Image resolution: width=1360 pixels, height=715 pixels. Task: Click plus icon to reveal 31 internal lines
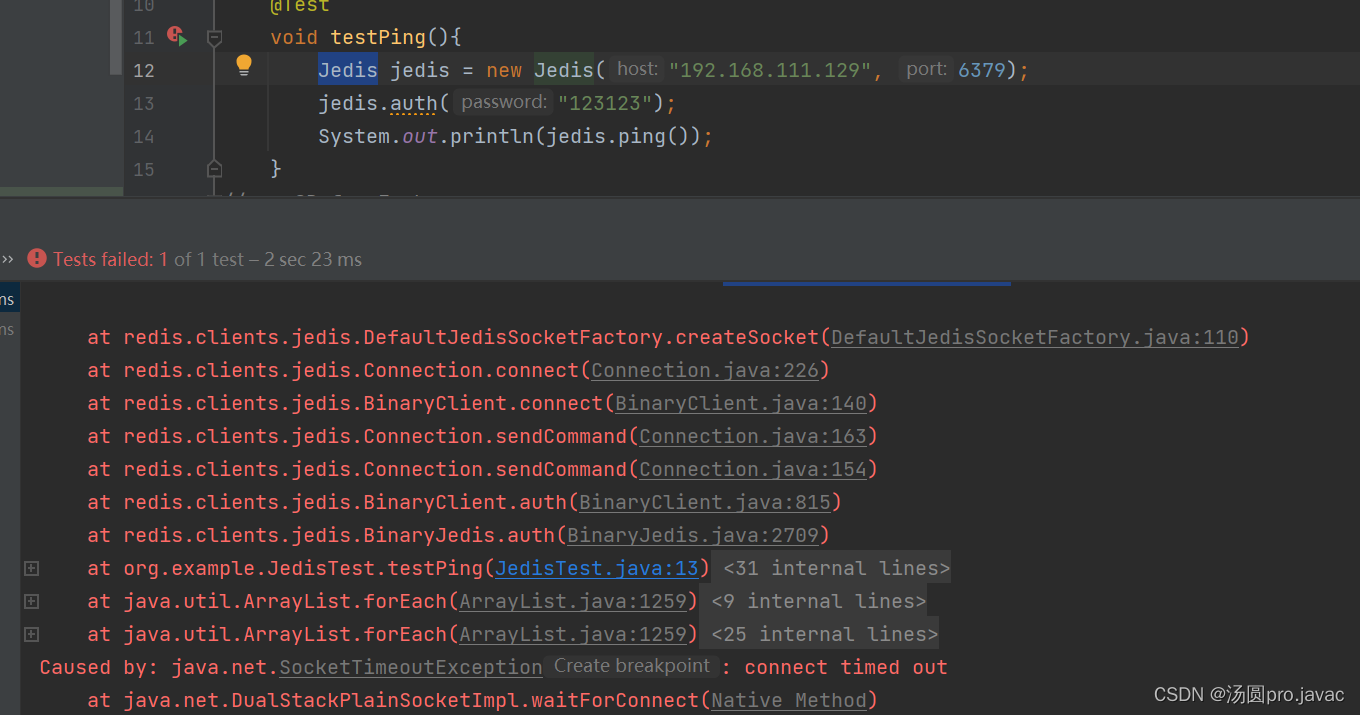tap(30, 567)
